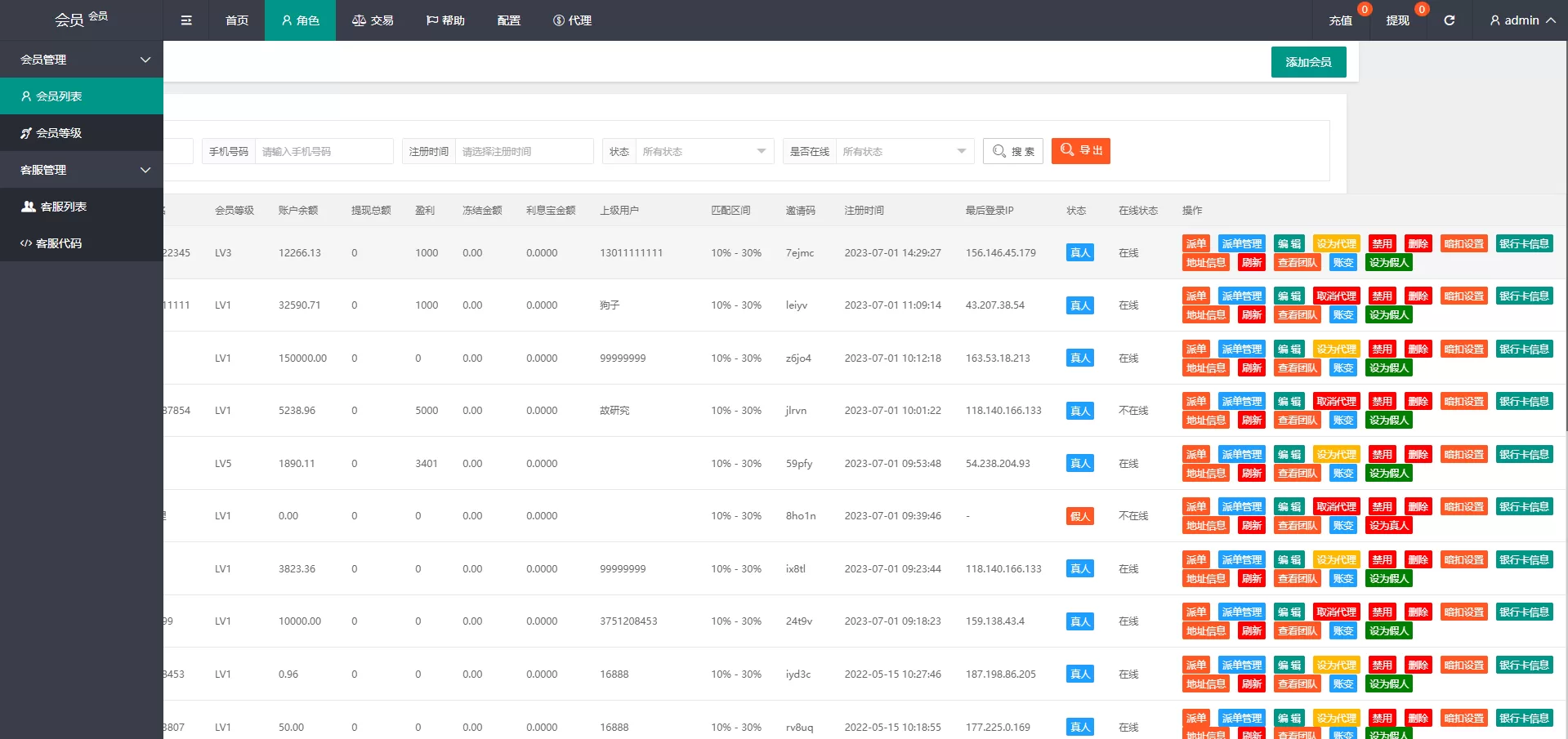The height and width of the screenshot is (739, 1568).
Task: Click the 搜索 search button
Action: pyautogui.click(x=1013, y=151)
